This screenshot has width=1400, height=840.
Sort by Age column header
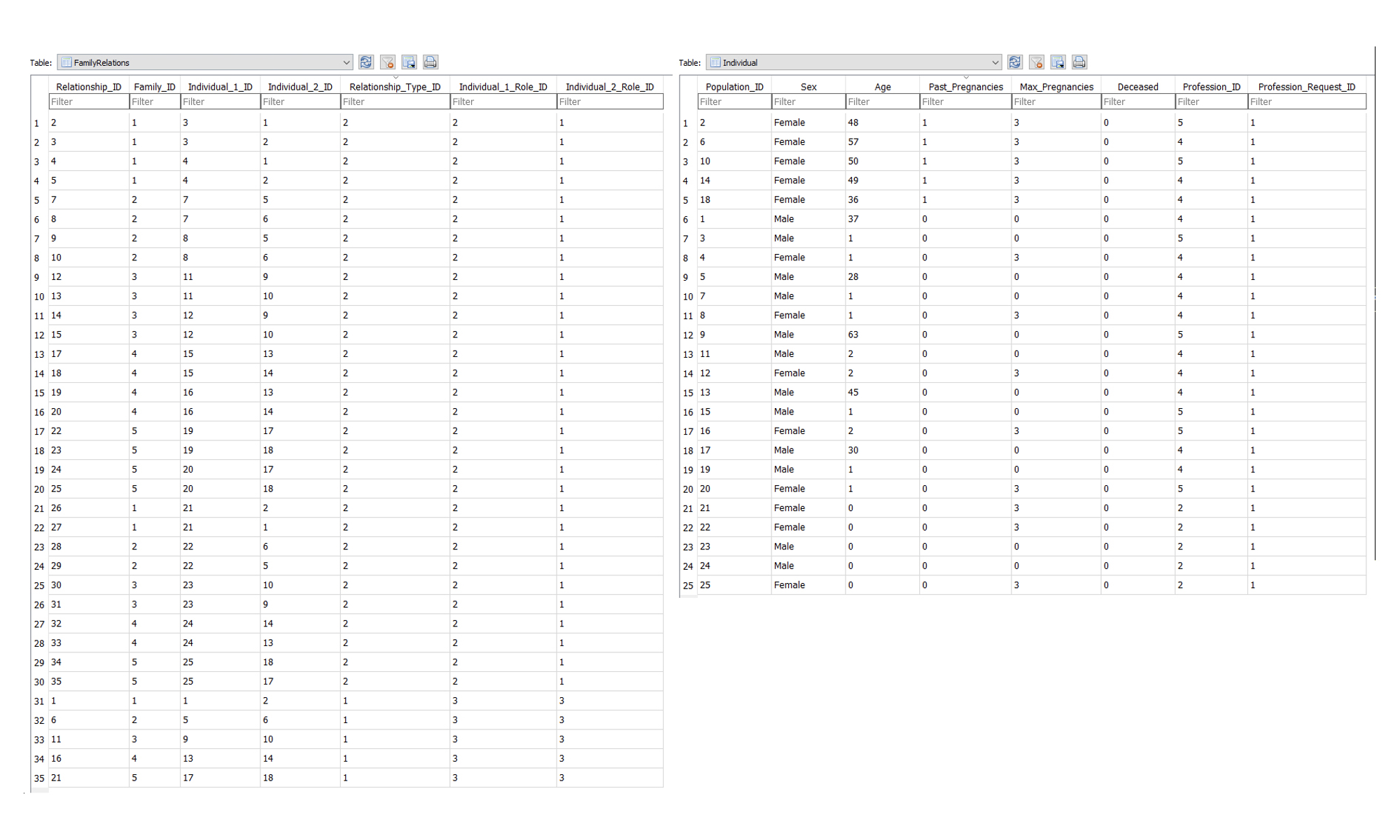pos(883,87)
